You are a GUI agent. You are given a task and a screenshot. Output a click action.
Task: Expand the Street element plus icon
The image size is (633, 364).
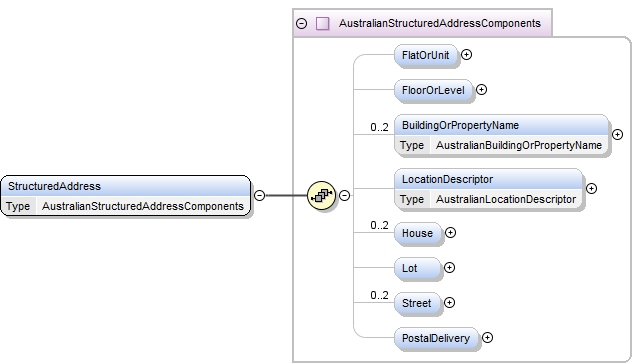[x=449, y=303]
